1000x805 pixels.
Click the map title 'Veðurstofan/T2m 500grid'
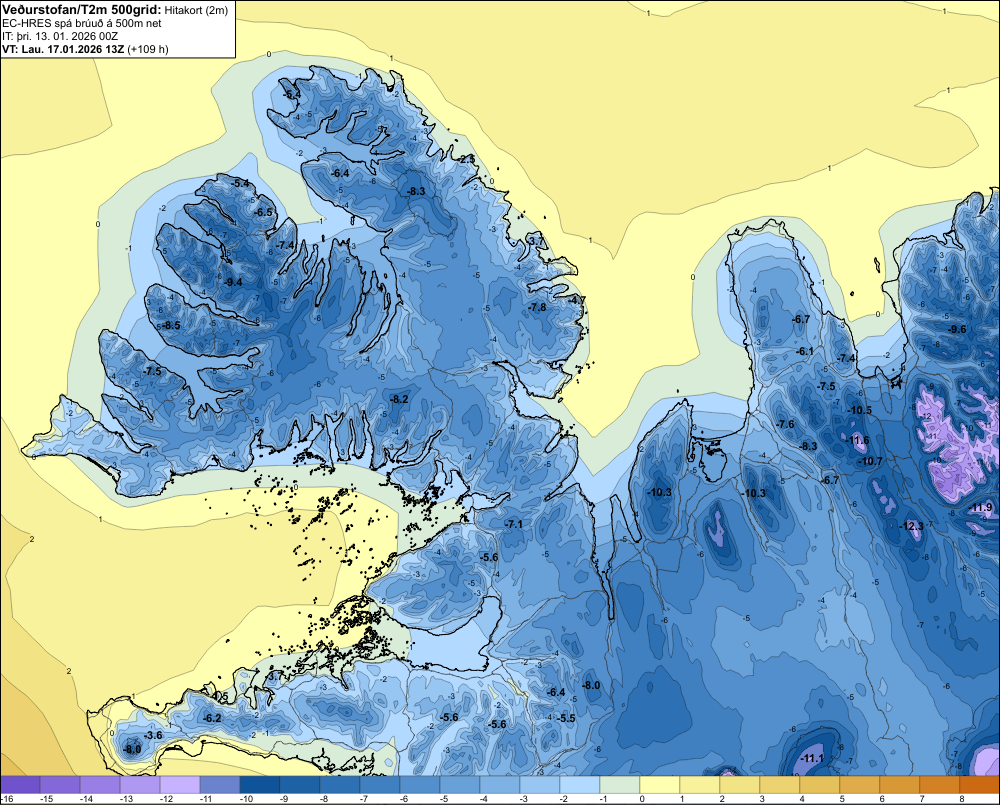coord(81,9)
